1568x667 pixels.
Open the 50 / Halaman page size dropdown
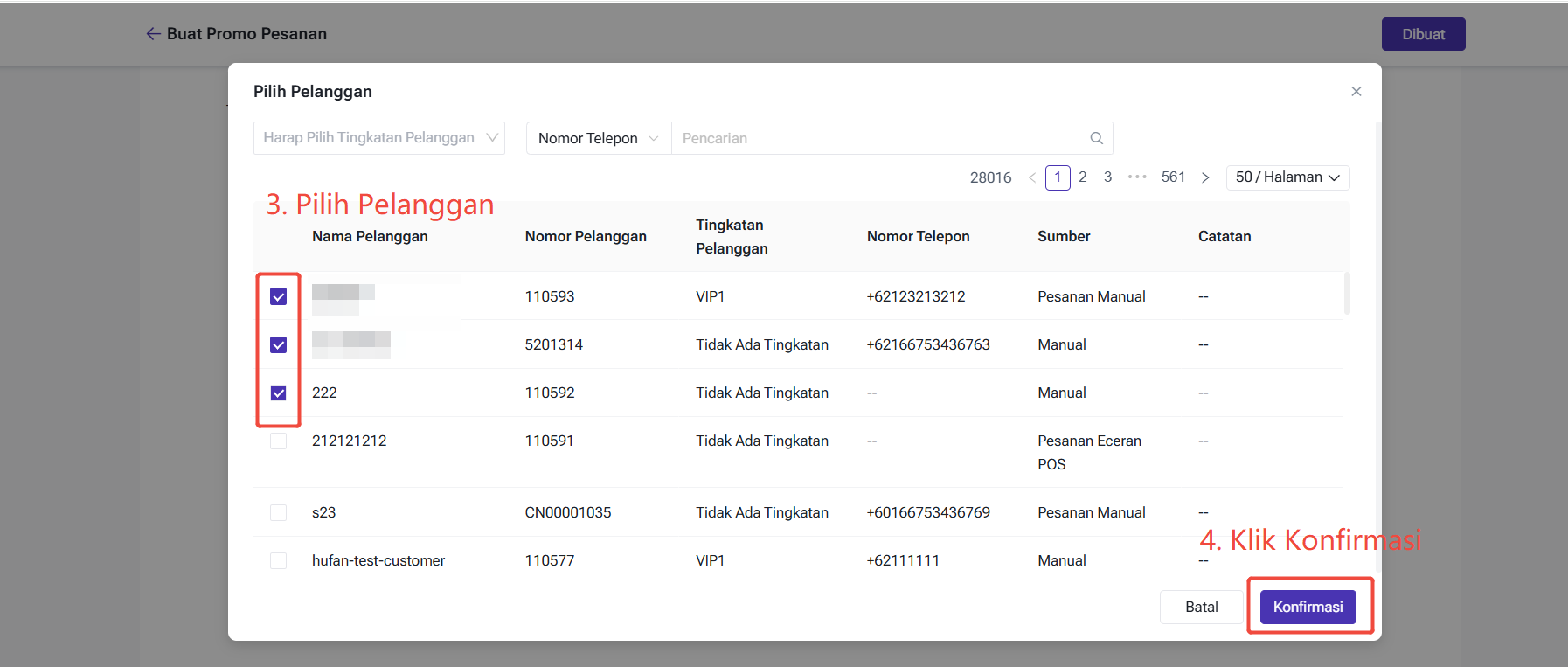[1287, 177]
